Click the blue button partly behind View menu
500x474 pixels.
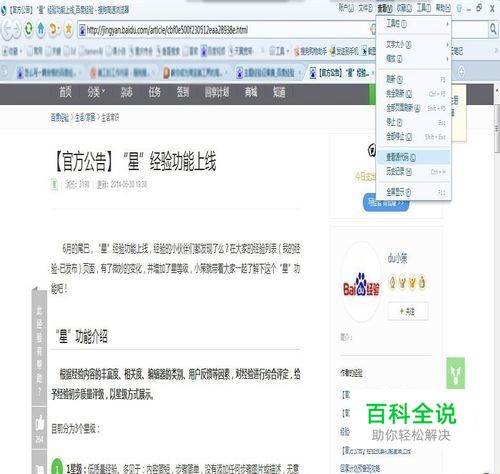click(386, 203)
